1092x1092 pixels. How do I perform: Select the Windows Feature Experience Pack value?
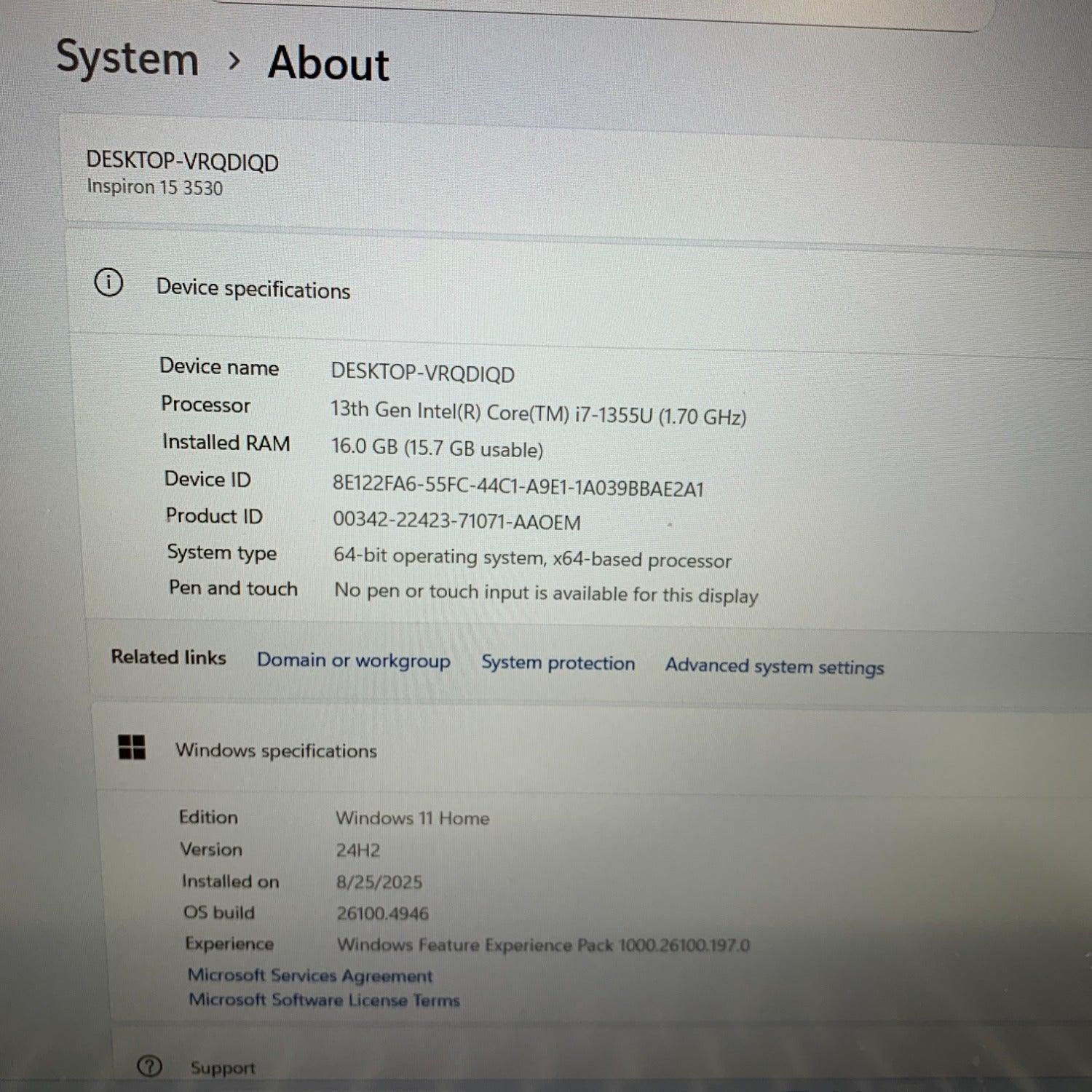[x=543, y=945]
